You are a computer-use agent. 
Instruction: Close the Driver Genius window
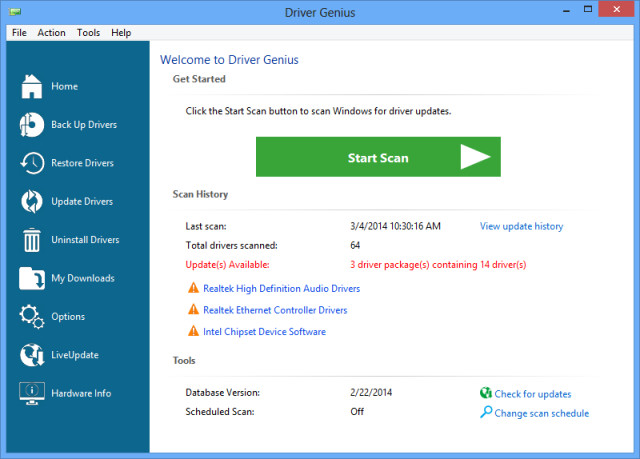click(616, 9)
